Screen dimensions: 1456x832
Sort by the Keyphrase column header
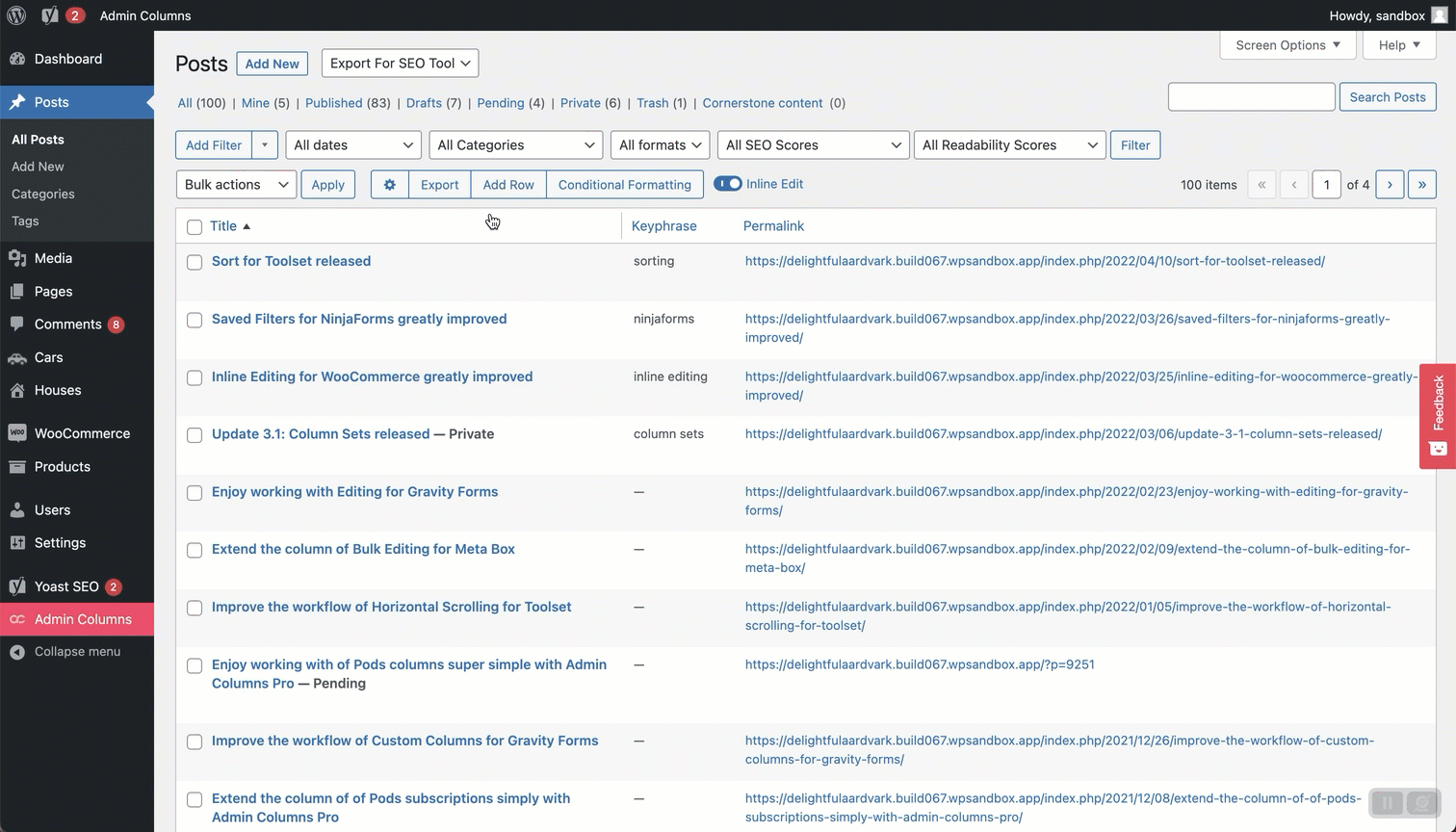[x=664, y=226]
